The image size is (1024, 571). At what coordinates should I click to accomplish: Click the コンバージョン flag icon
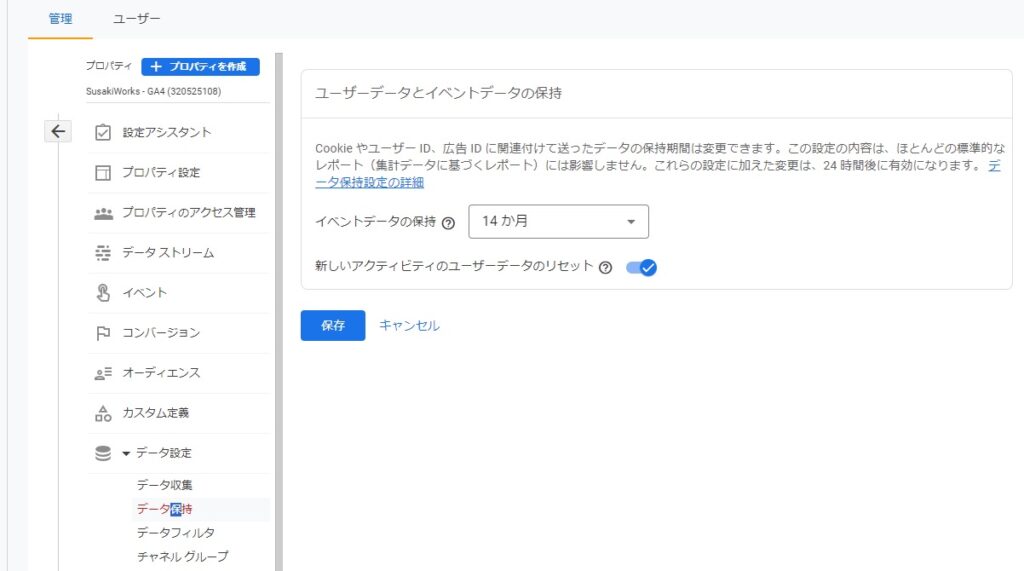click(x=103, y=333)
